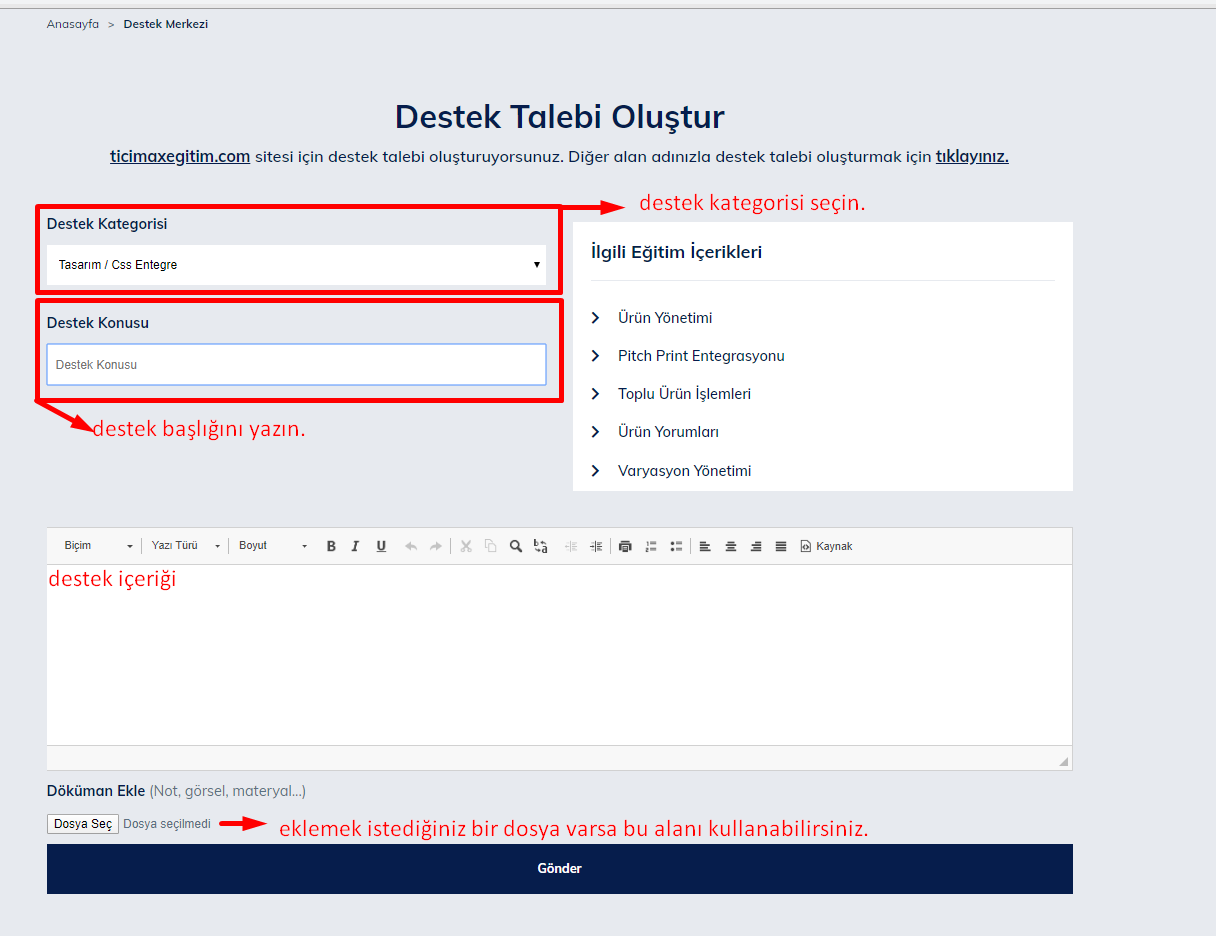Center align the text

(x=731, y=546)
